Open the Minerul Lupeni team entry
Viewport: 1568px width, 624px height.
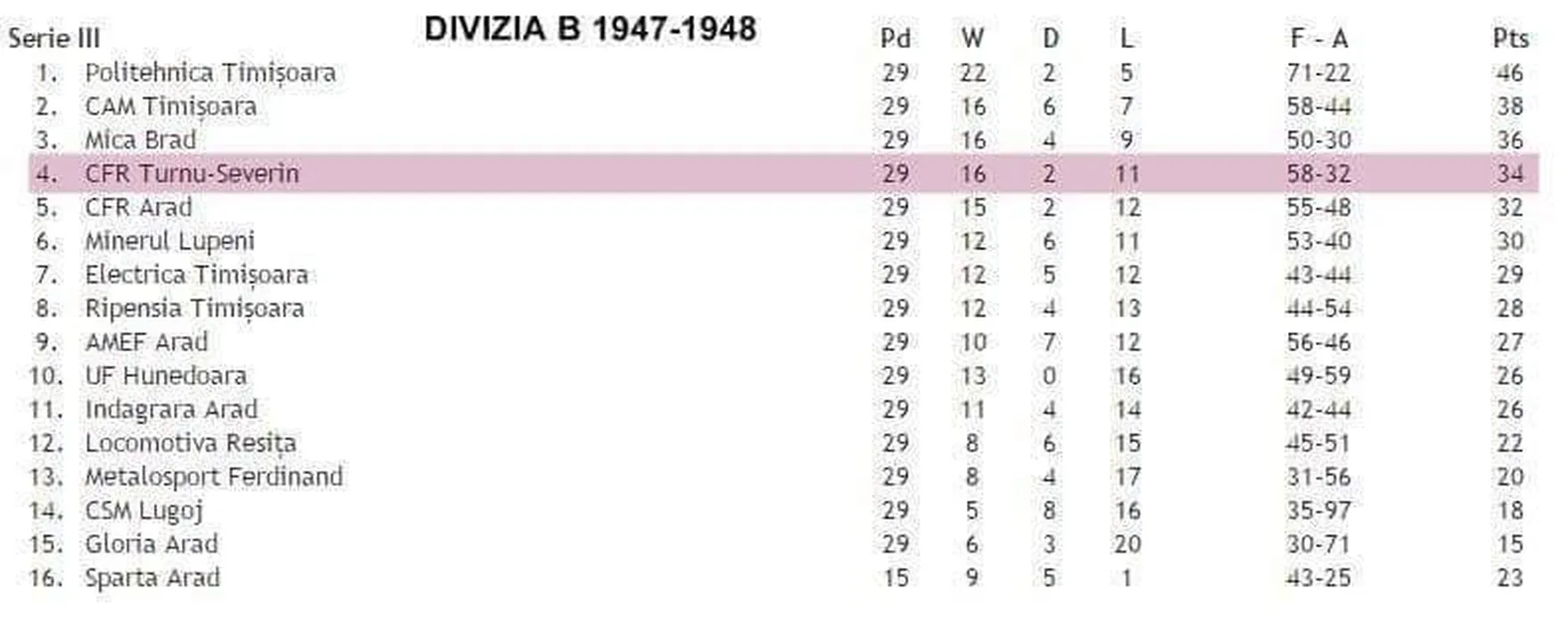(169, 242)
